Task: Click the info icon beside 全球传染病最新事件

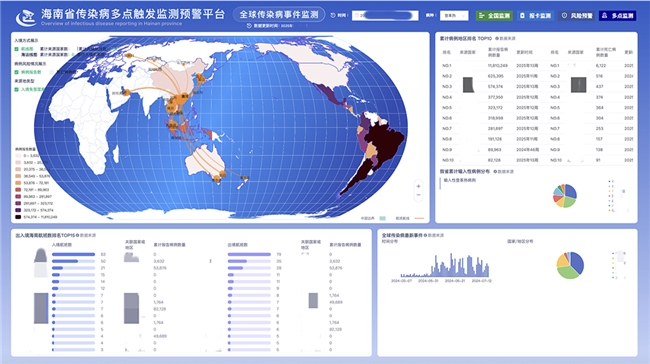Action: point(425,235)
